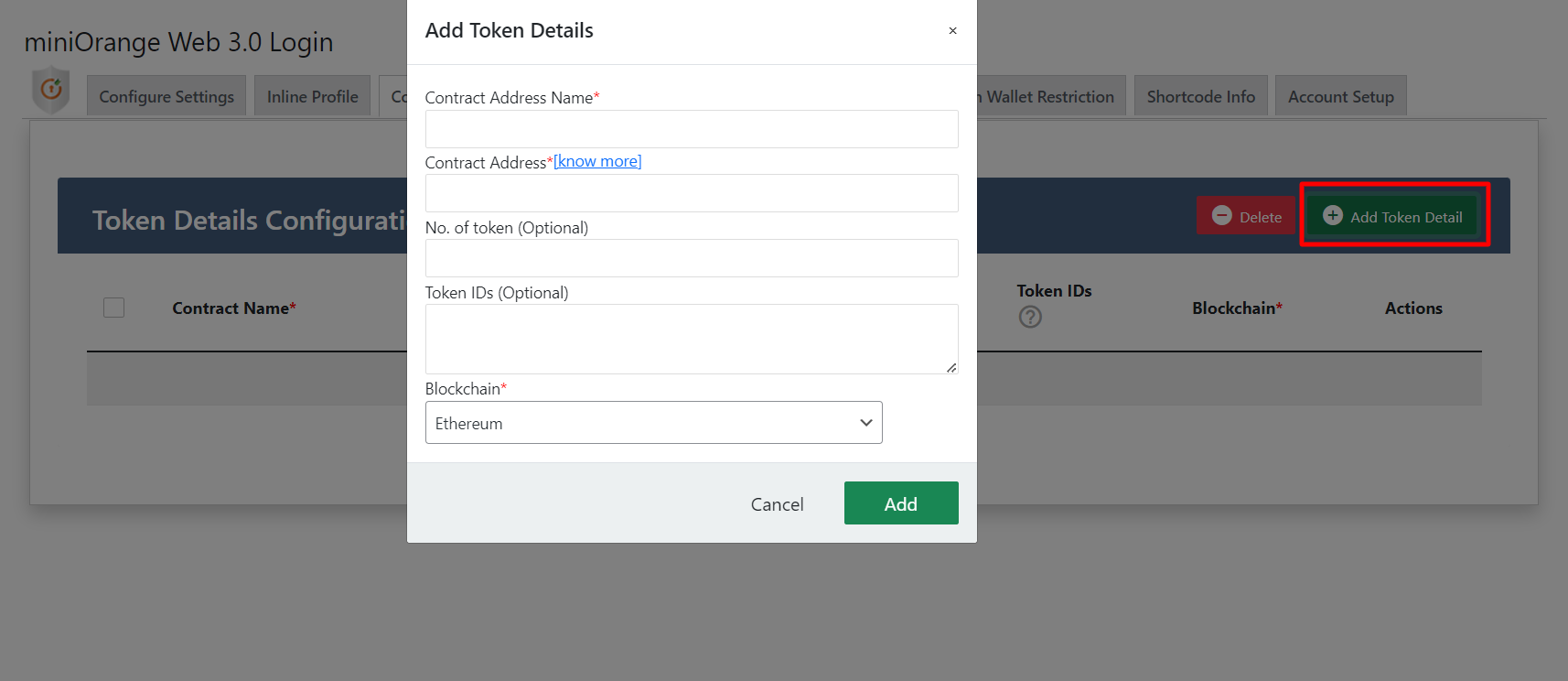Tick the select-all checkbox beside Contract Name
This screenshot has width=1568, height=681.
click(x=114, y=308)
